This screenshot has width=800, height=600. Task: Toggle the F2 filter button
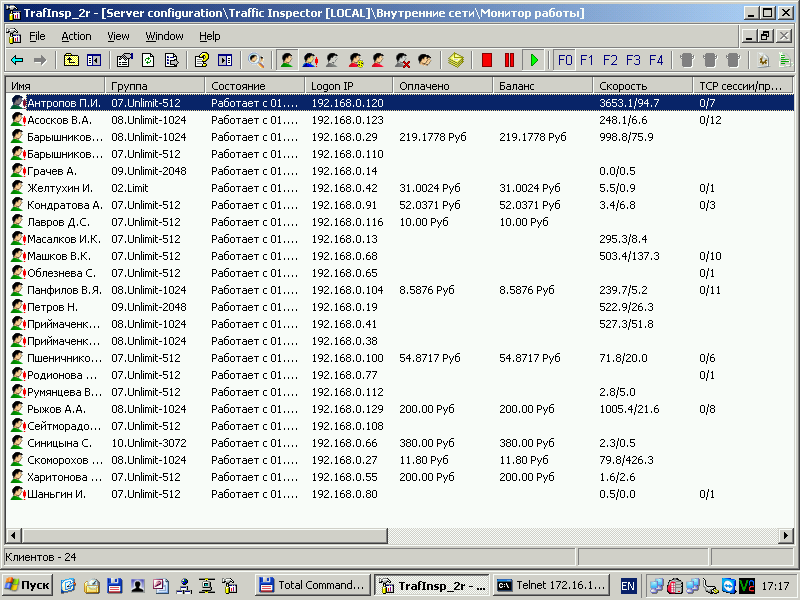(610, 61)
